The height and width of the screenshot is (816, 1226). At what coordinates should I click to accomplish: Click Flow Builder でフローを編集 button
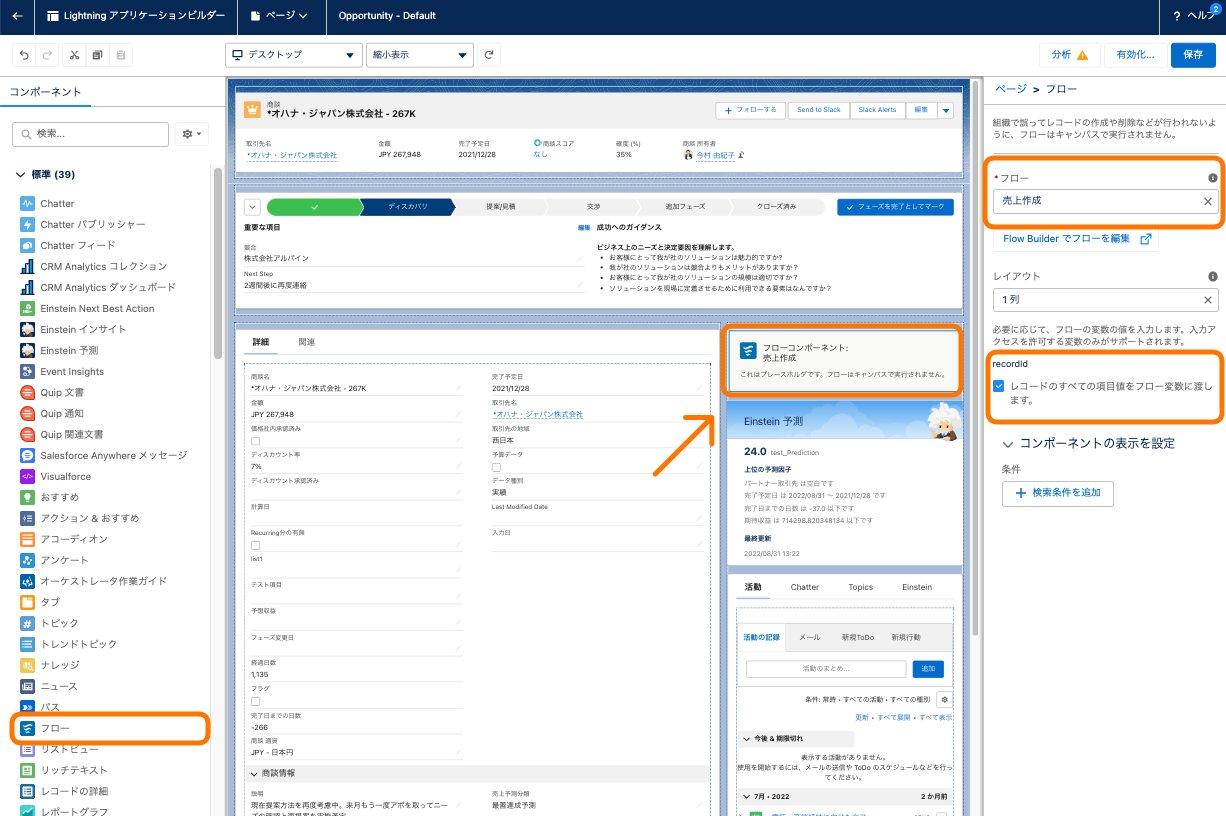[x=1076, y=239]
